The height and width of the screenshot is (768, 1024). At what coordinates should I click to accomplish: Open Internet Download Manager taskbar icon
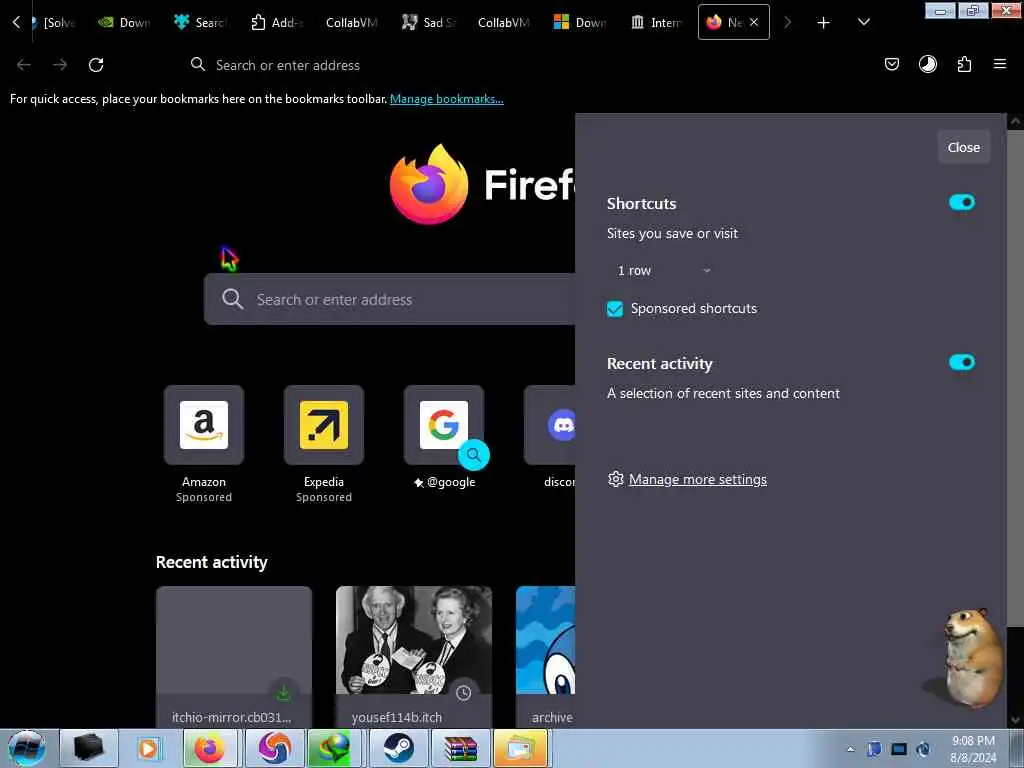[335, 748]
